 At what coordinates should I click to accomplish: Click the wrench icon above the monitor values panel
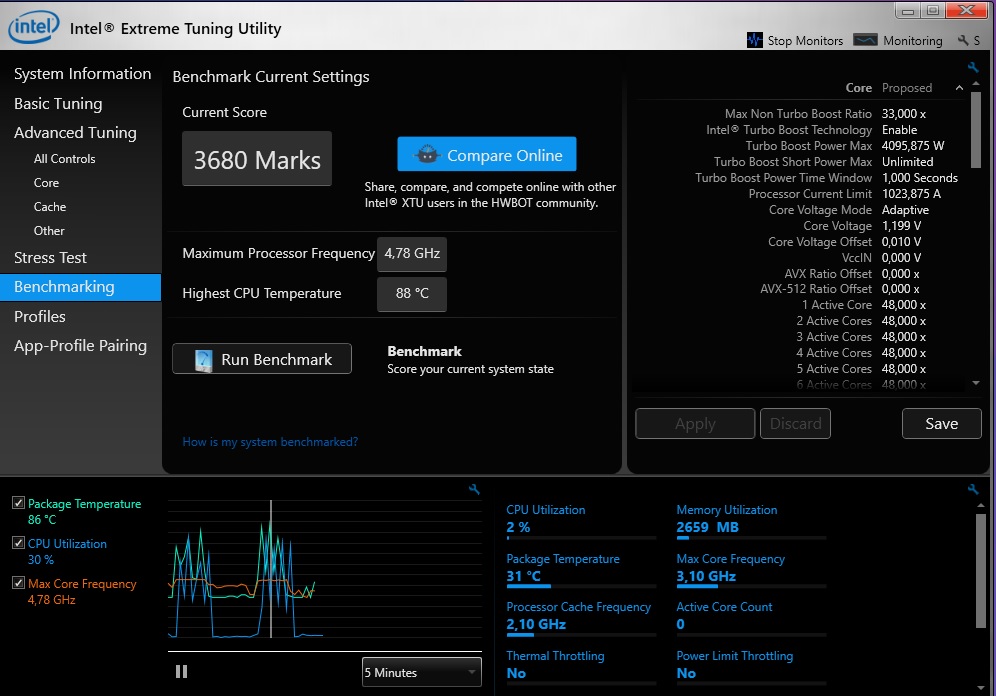pos(972,489)
